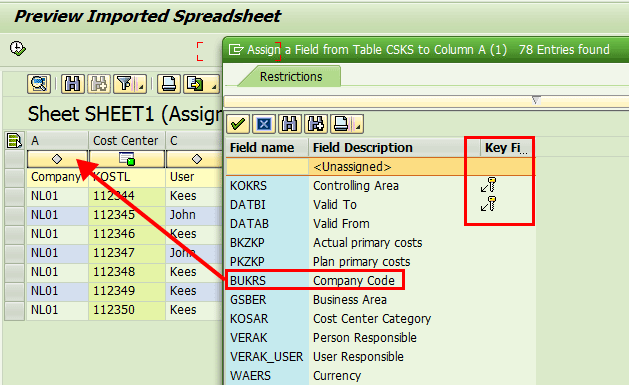Click the Find Next icon in sheet toolbar
The height and width of the screenshot is (385, 629).
[x=98, y=84]
